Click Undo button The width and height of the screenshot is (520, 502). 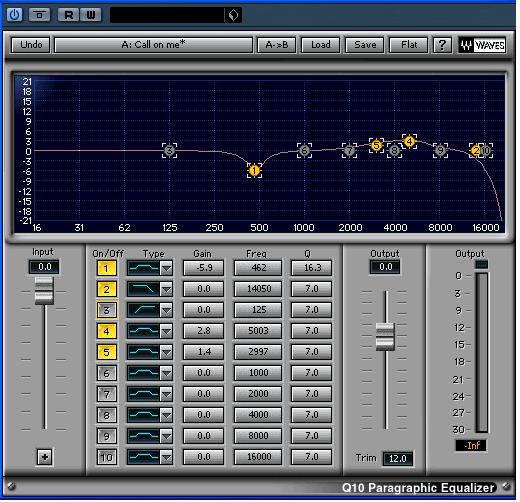pyautogui.click(x=31, y=45)
